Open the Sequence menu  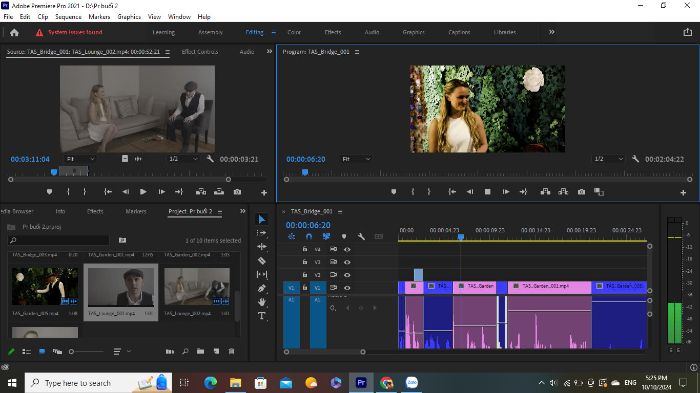click(x=68, y=17)
